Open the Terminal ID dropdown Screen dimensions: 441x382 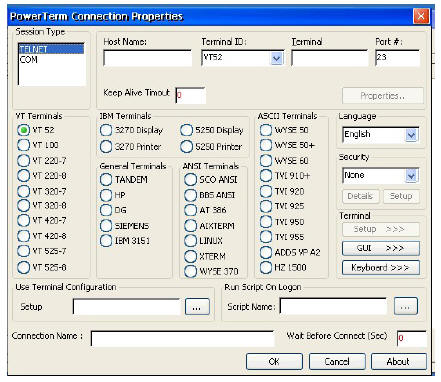pyautogui.click(x=276, y=59)
